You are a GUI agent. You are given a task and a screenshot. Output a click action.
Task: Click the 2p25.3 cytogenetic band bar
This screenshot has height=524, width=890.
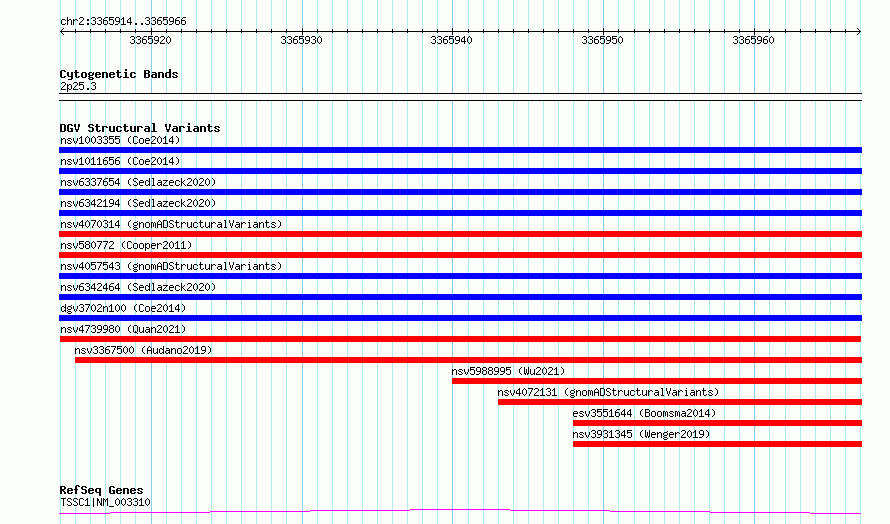pos(460,97)
